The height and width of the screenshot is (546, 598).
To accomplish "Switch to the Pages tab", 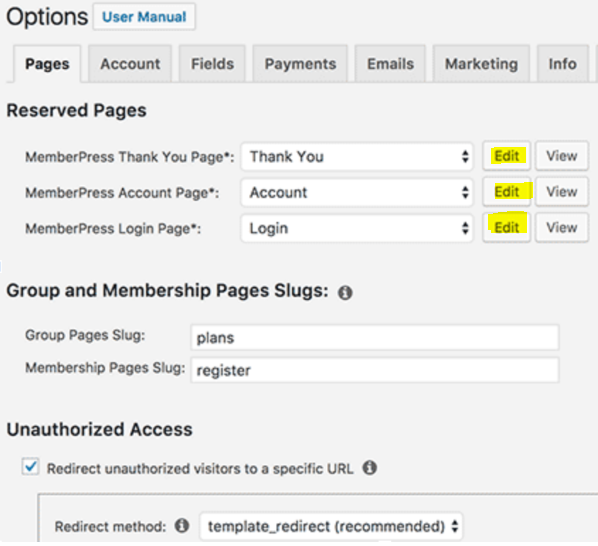I will 47,64.
